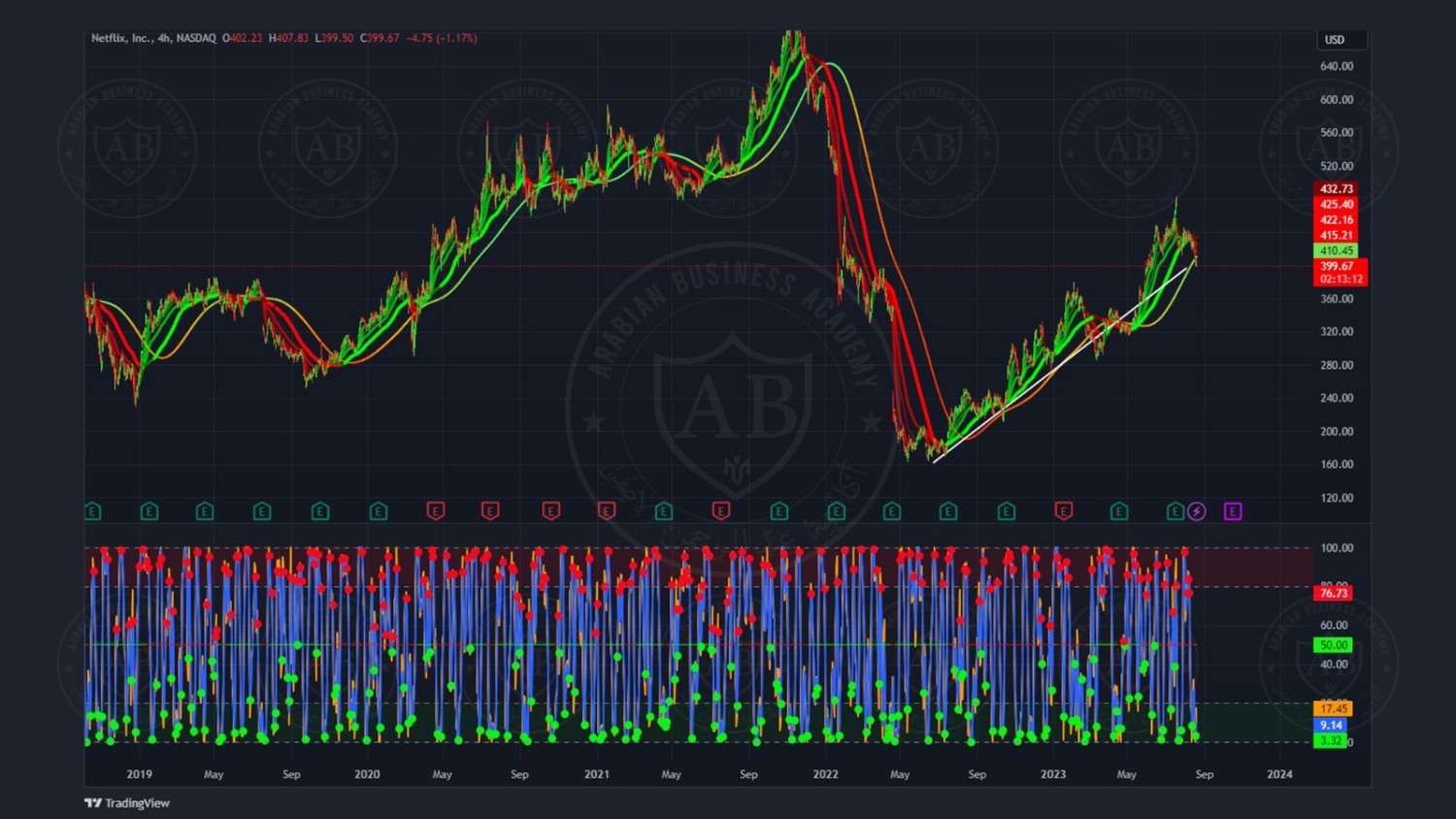Click the oscillator value label 76.73

(x=1333, y=593)
